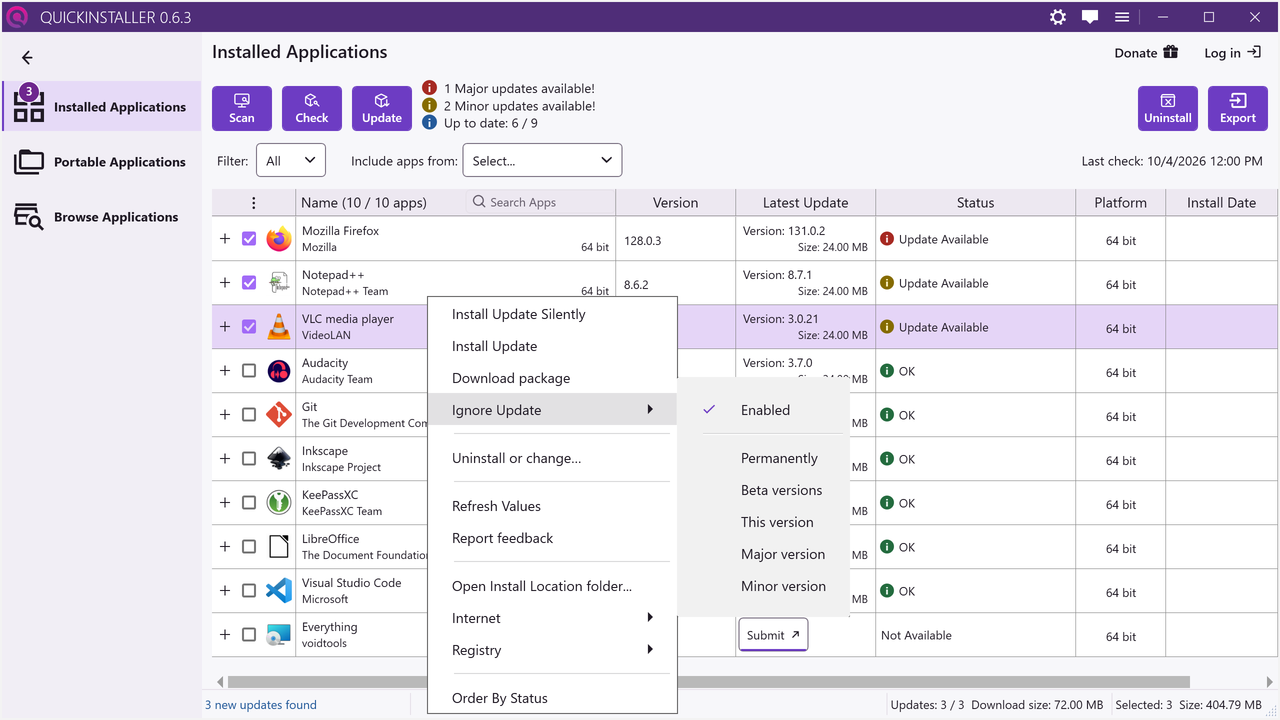Click the Submit button for Everything
This screenshot has width=1280, height=720.
coord(773,635)
